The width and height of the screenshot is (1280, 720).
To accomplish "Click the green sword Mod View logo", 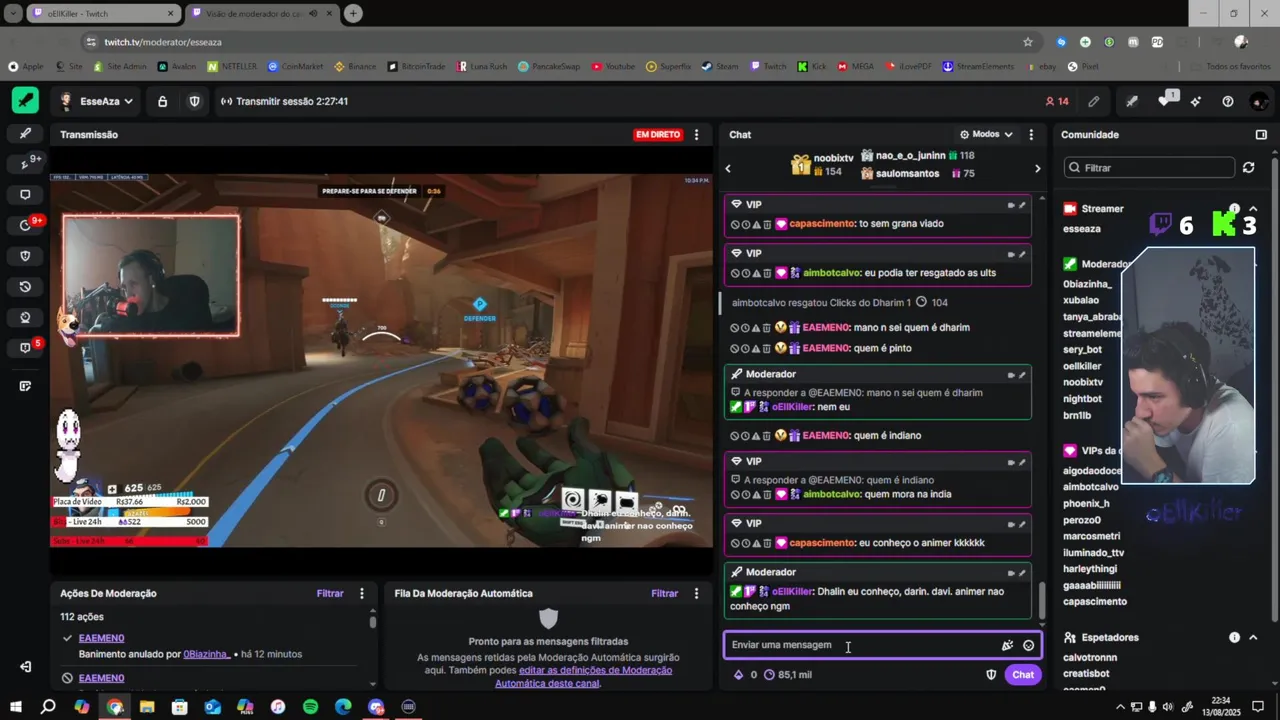I will [25, 101].
